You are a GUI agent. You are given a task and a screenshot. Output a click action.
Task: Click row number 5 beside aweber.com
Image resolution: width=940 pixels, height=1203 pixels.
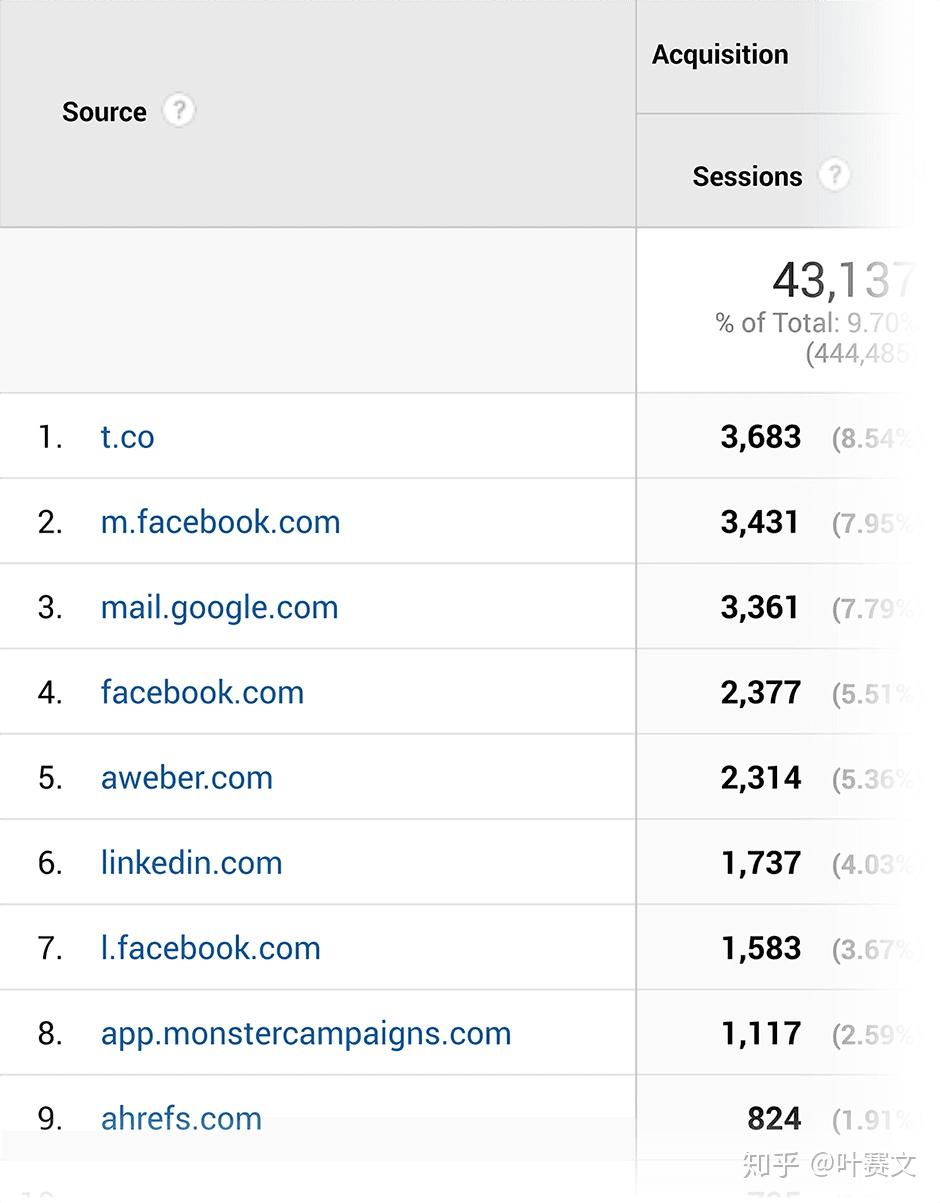tap(49, 777)
